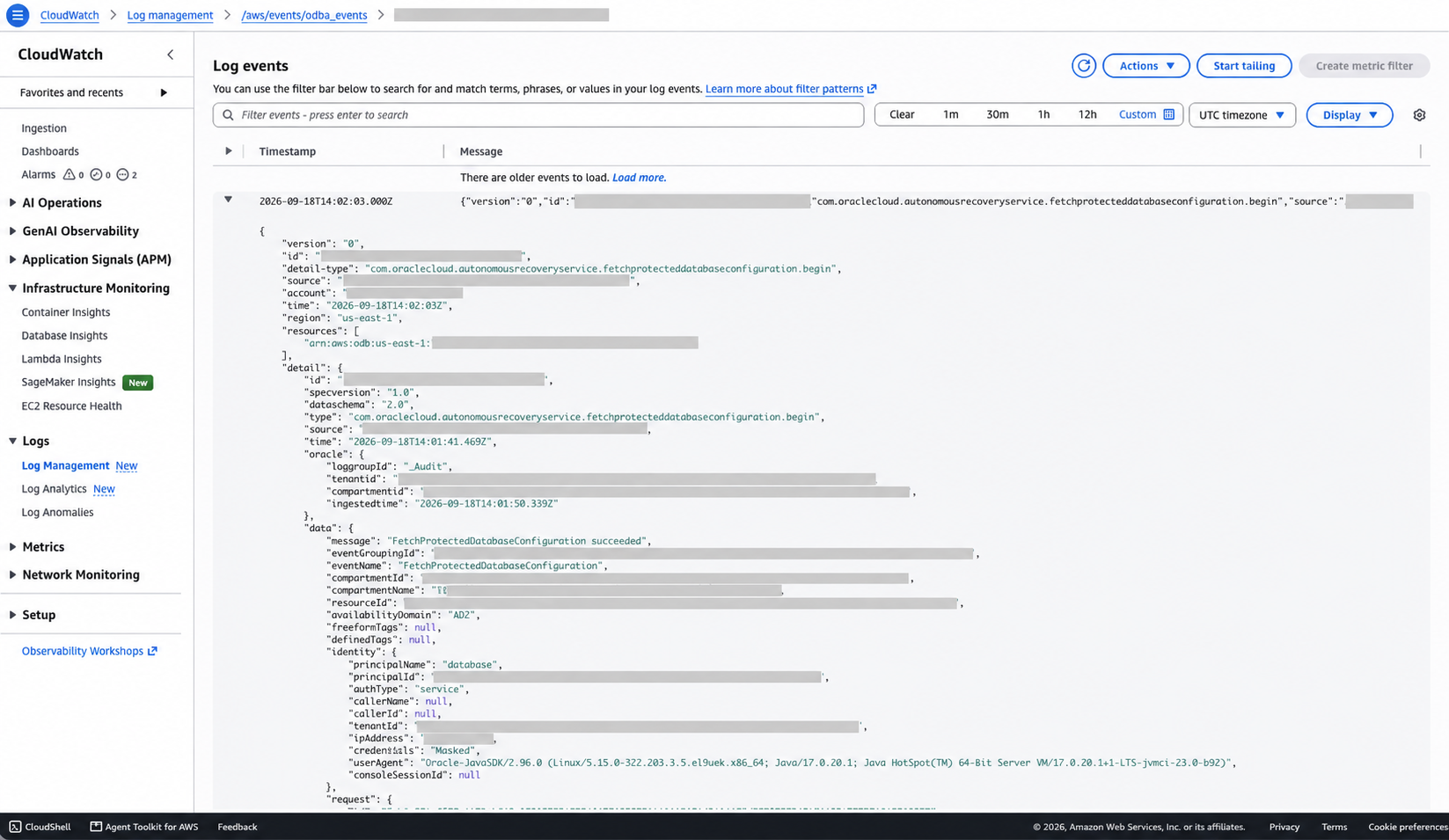
Task: Open the Display dropdown
Action: tap(1349, 115)
